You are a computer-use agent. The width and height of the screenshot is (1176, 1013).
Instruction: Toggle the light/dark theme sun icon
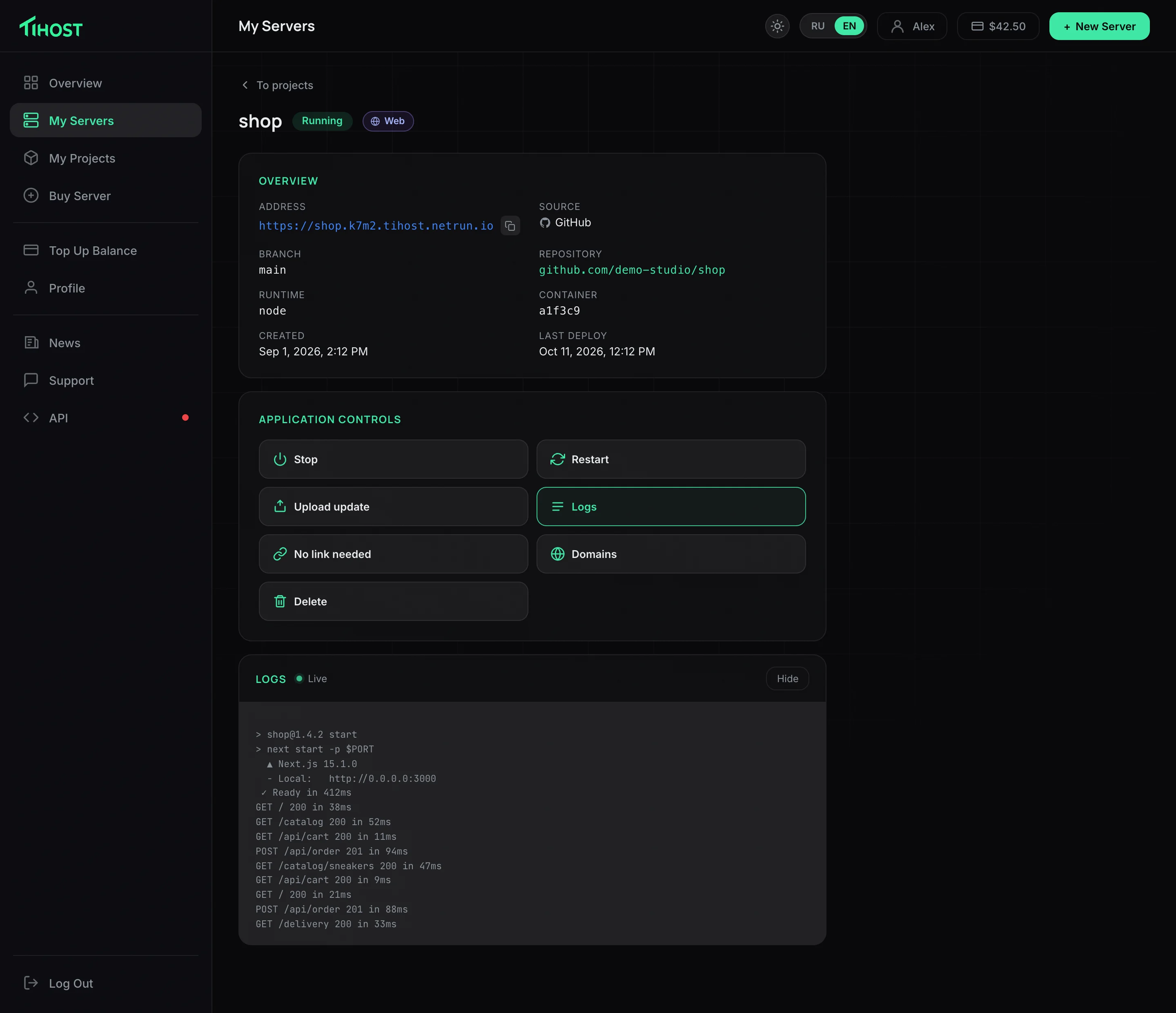777,26
